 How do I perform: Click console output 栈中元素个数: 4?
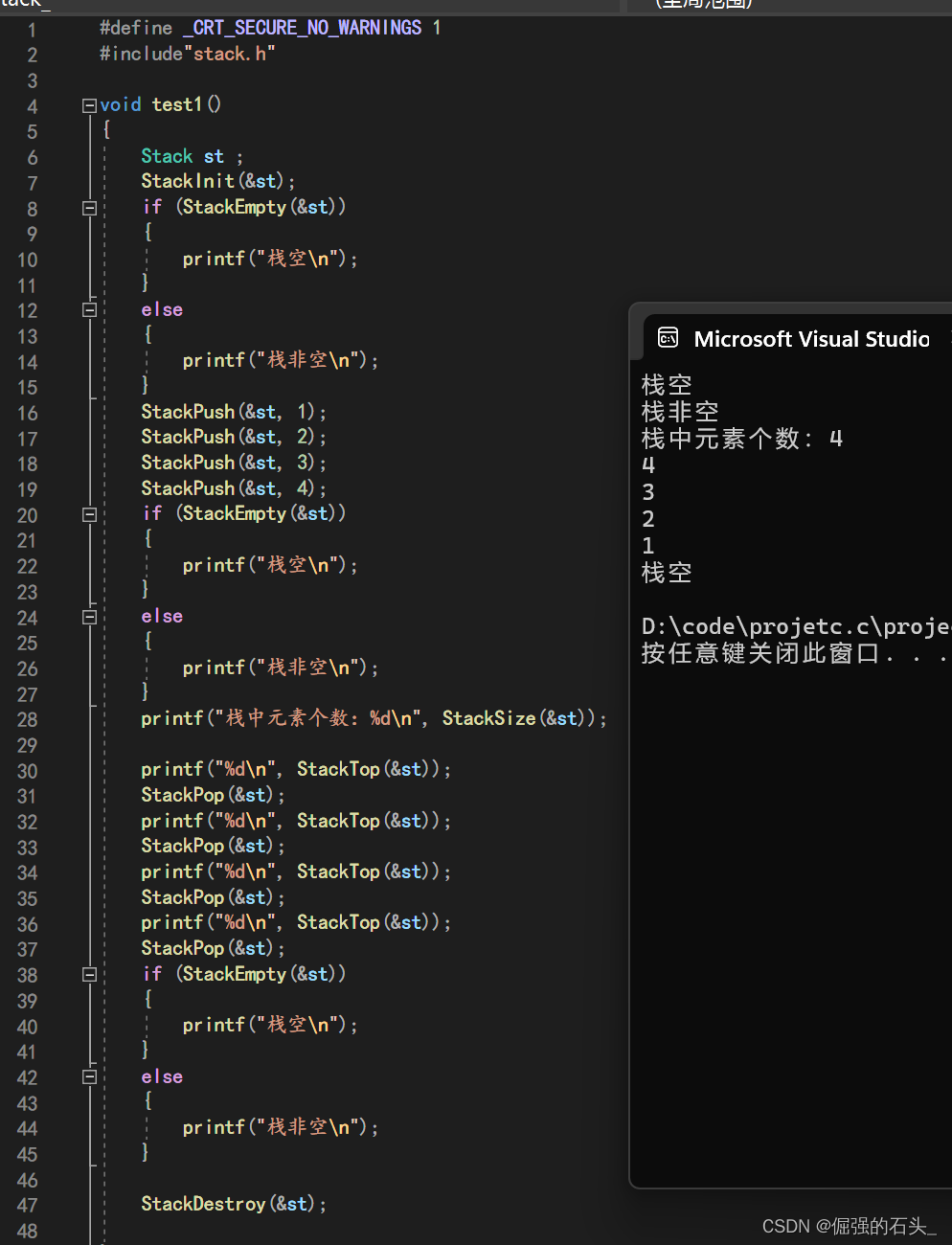coord(742,439)
